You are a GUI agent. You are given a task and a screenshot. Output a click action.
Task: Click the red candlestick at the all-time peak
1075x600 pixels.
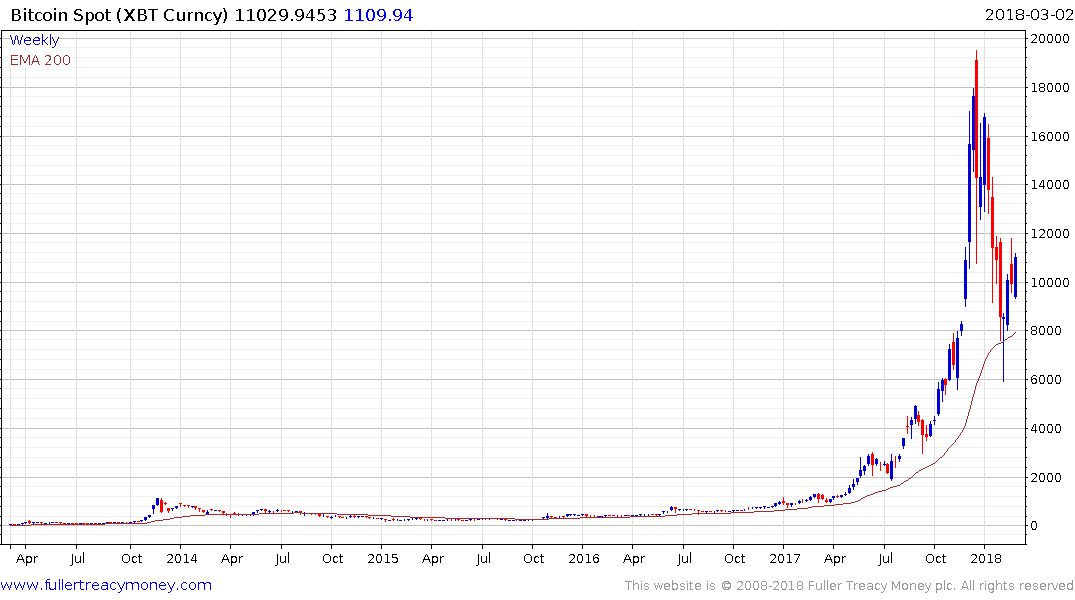click(x=976, y=110)
